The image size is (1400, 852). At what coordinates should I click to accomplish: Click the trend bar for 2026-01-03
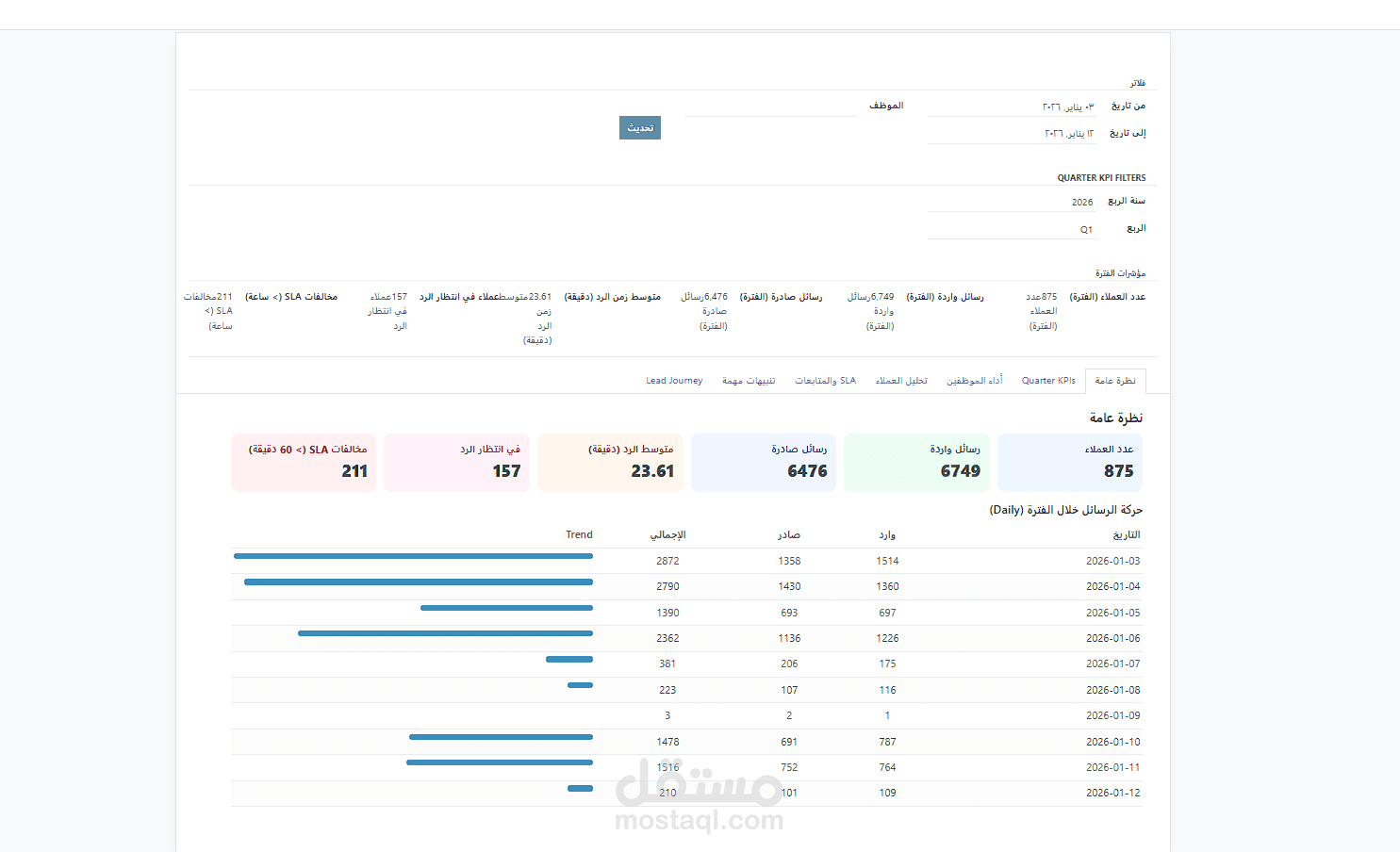point(412,556)
